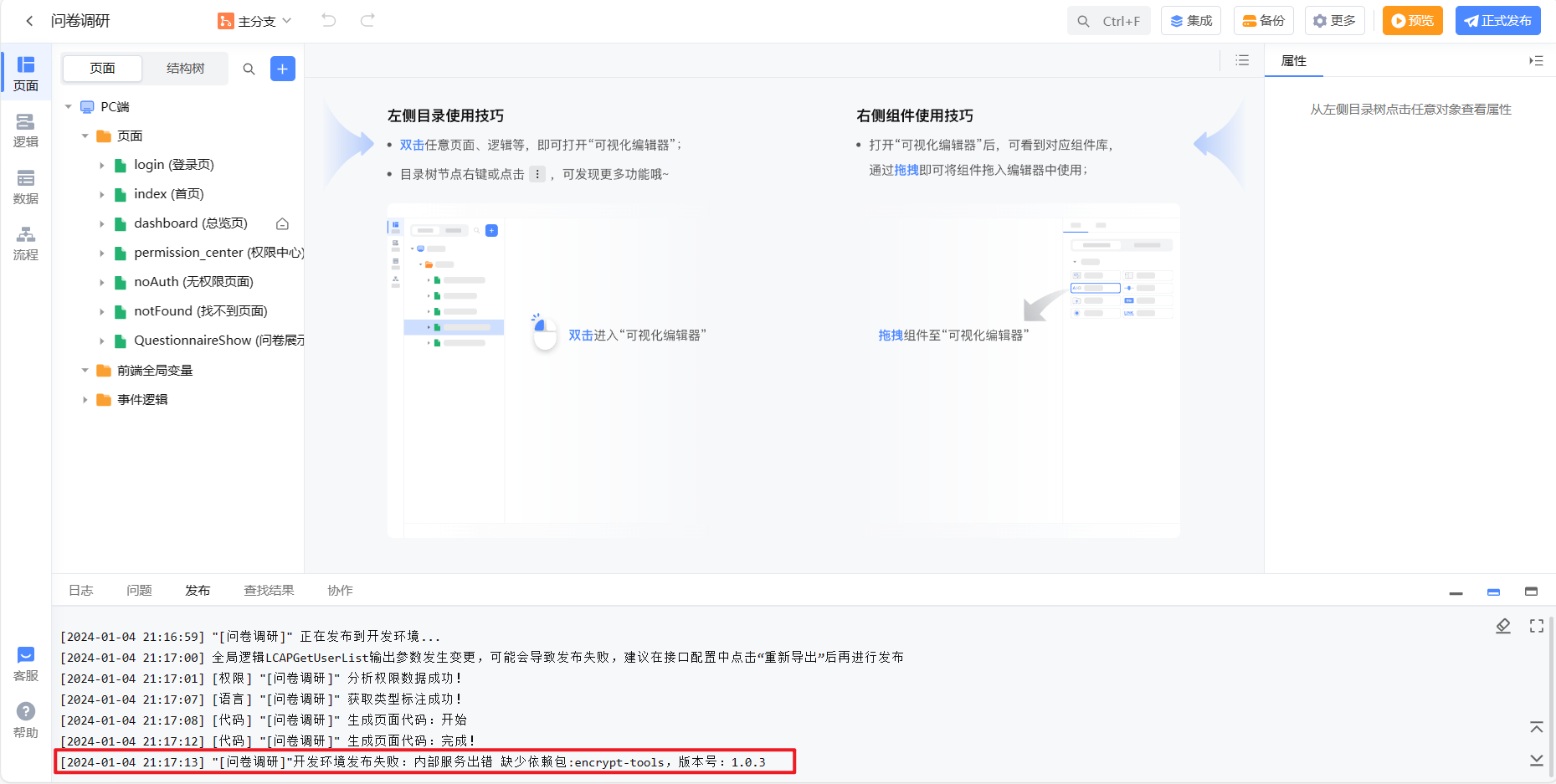1556x784 pixels.
Task: Click the search icon in tree panel
Action: tap(249, 69)
